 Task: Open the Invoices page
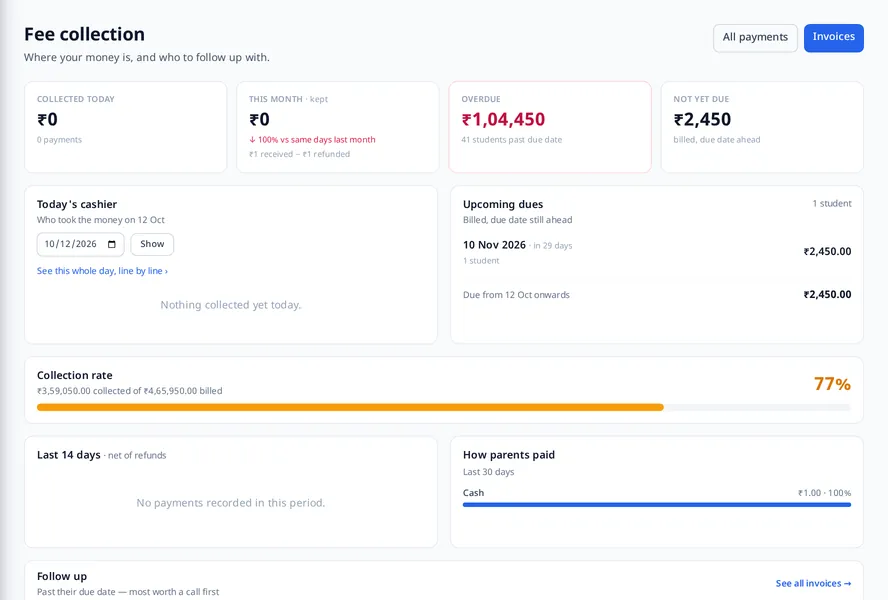[834, 37]
